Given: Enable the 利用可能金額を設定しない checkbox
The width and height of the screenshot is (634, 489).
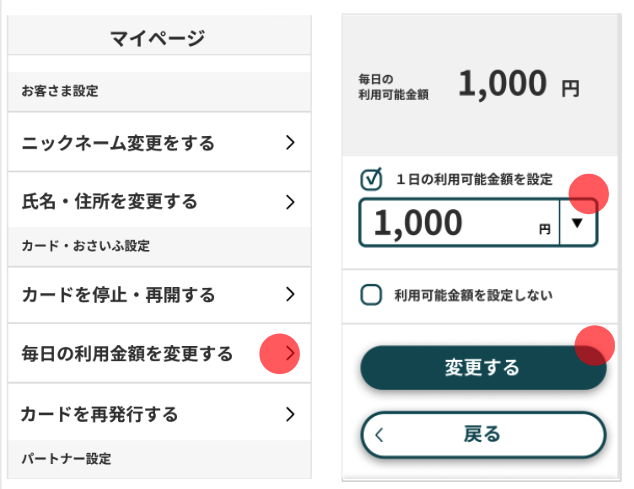Looking at the screenshot, I should (371, 295).
